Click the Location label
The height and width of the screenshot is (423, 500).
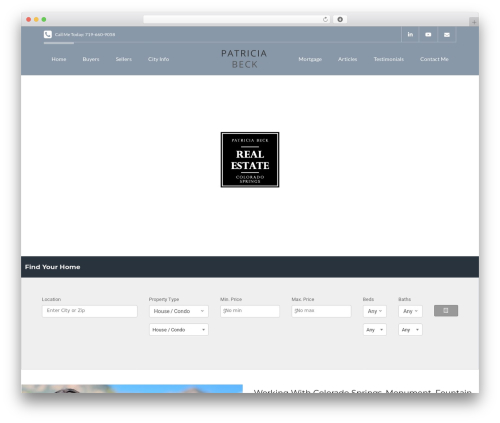coord(51,299)
